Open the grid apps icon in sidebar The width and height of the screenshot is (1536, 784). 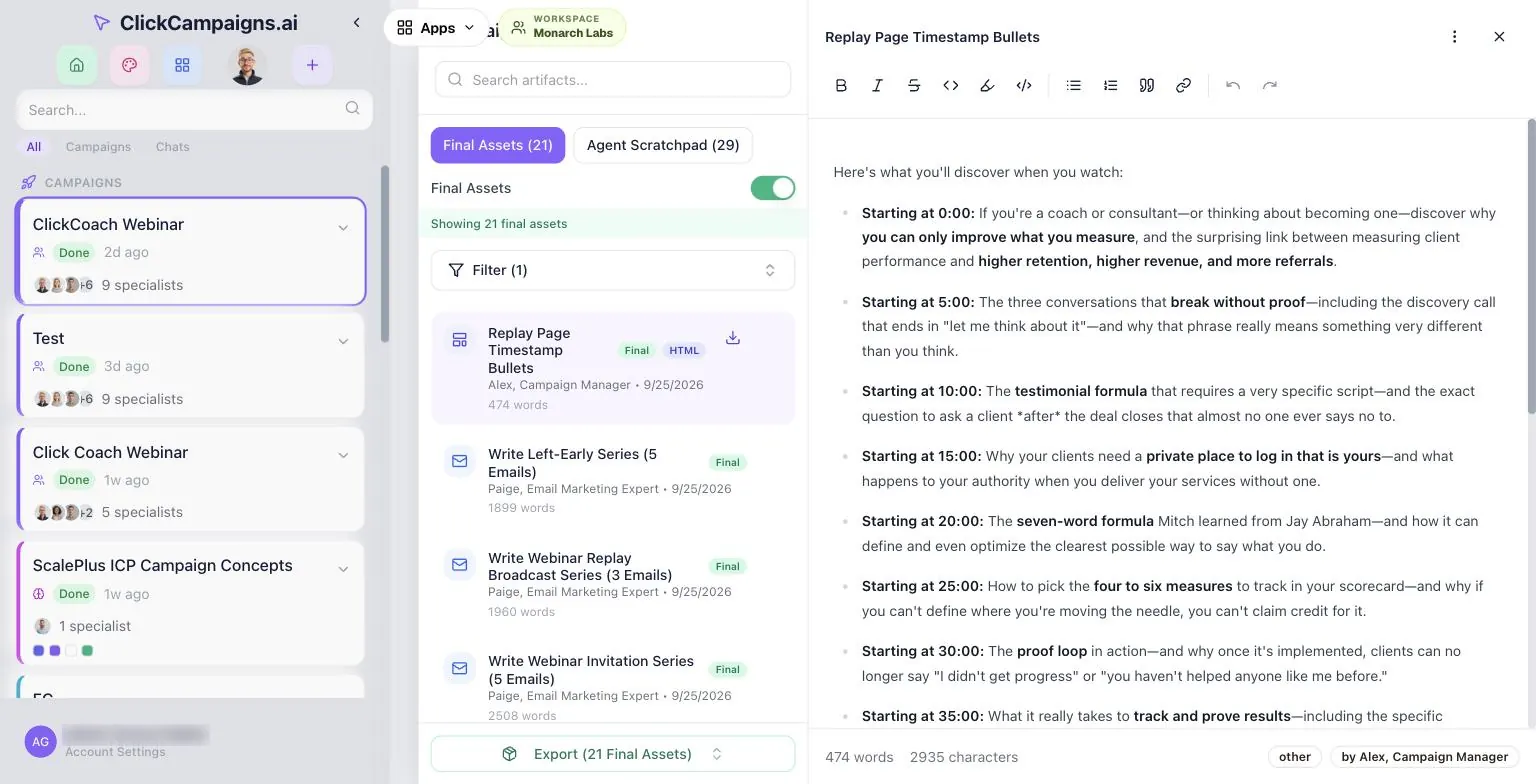(x=182, y=65)
